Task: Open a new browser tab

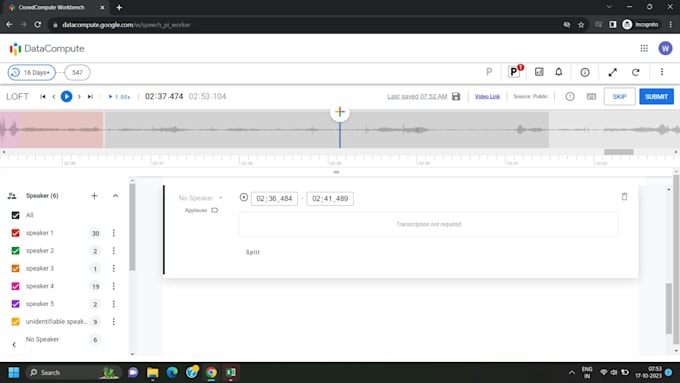Action: pyautogui.click(x=119, y=7)
